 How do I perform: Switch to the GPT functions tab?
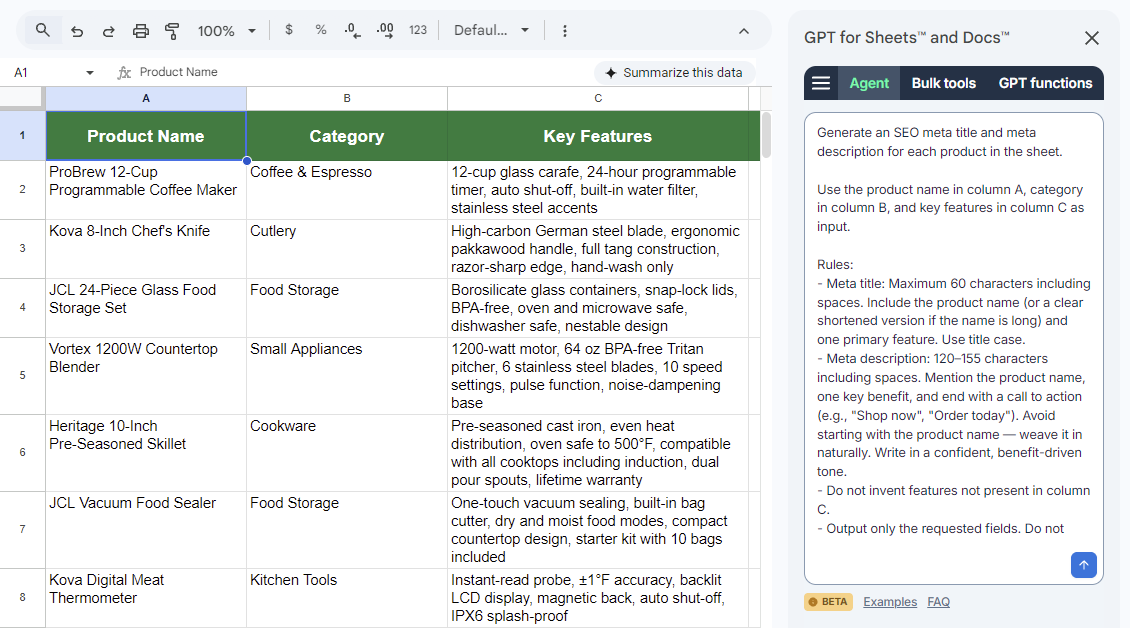1045,83
